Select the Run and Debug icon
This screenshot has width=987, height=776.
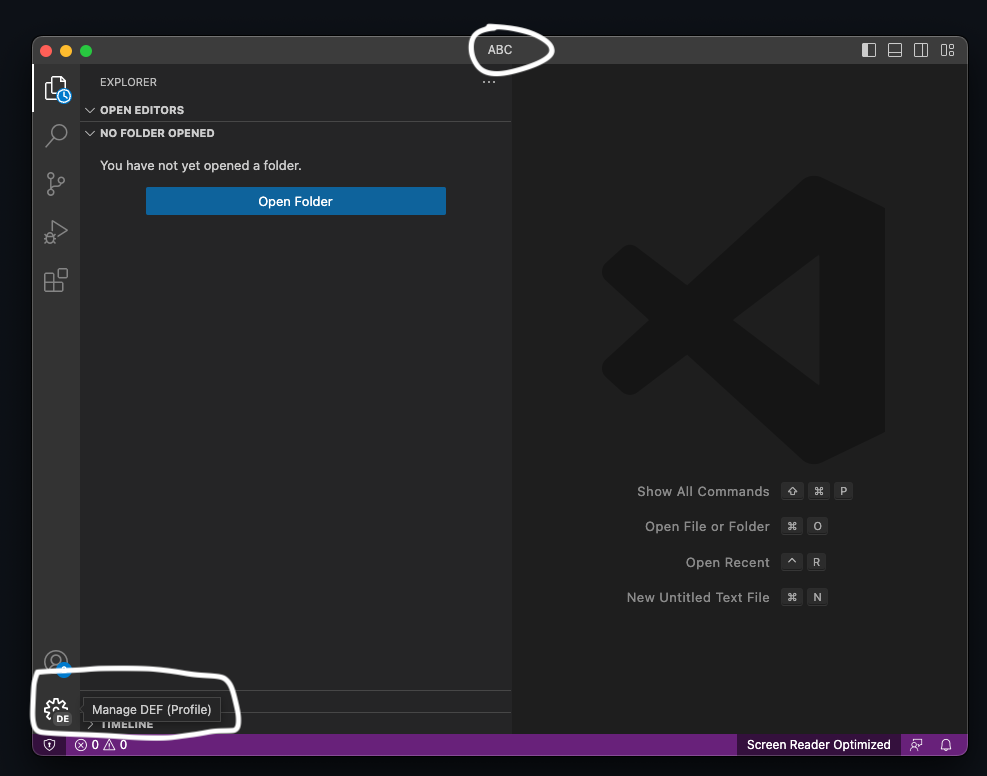(55, 231)
